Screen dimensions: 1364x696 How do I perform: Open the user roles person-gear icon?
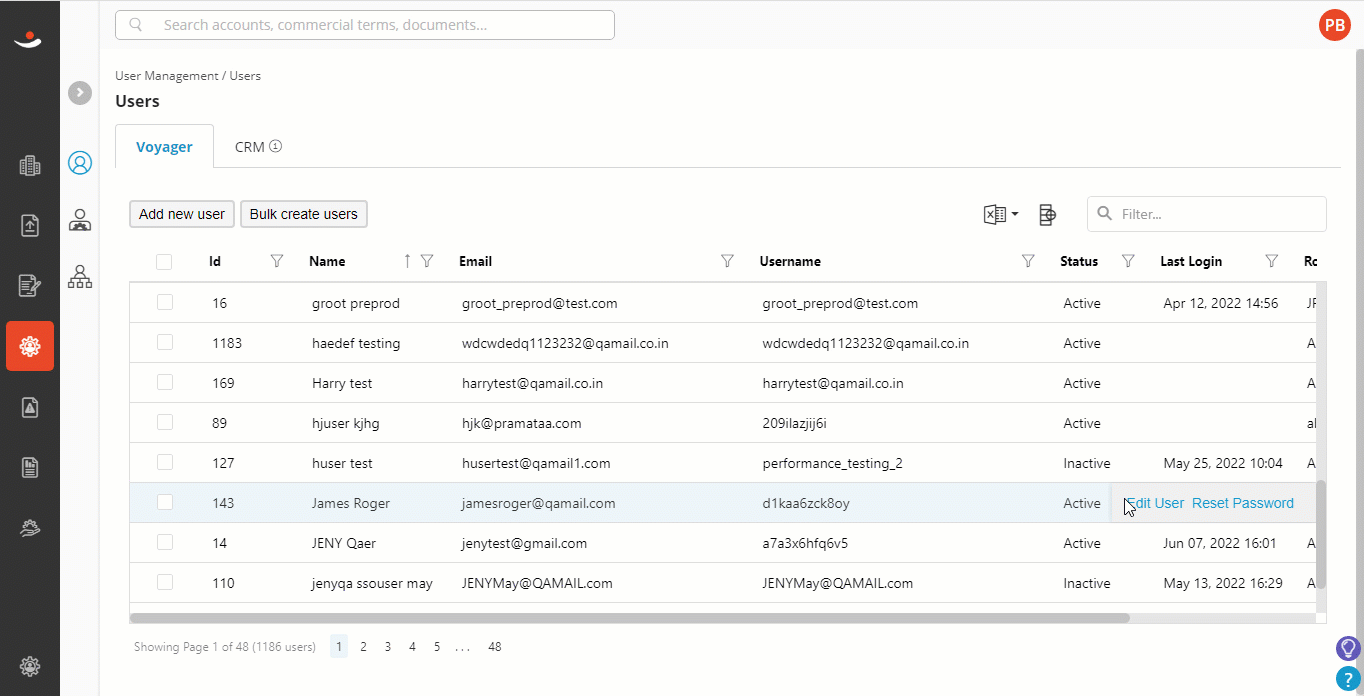tap(80, 220)
